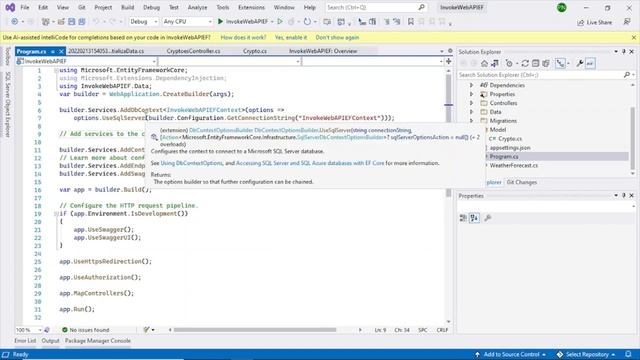Collapse the if block at line 19
This screenshot has width=640, height=360.
(56, 214)
